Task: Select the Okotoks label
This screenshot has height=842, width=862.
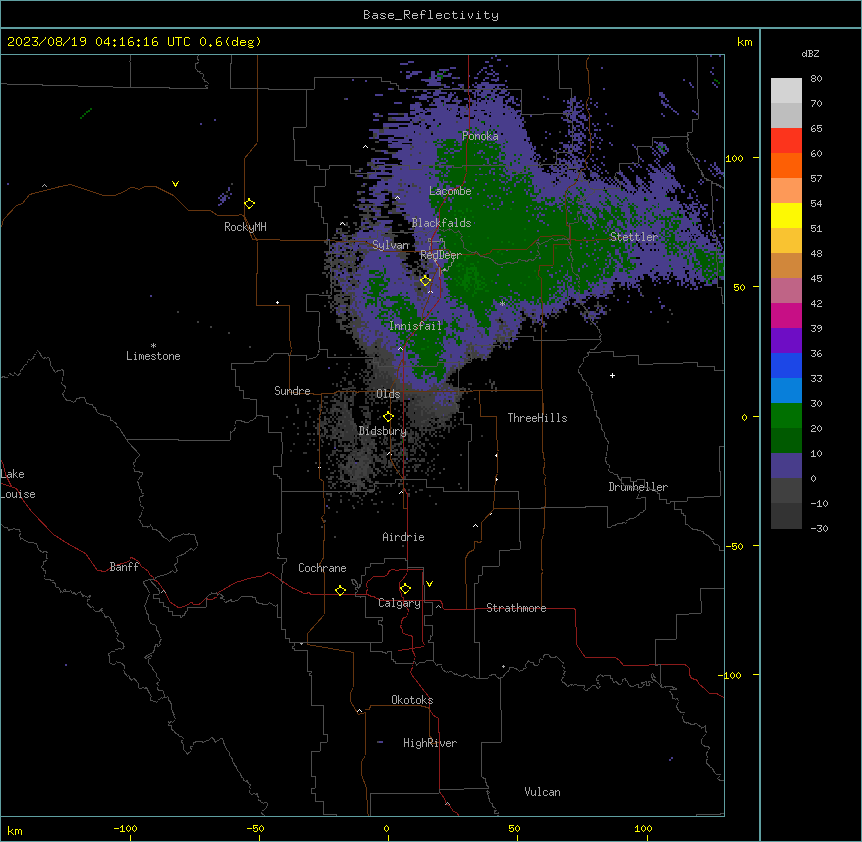Action: point(412,700)
